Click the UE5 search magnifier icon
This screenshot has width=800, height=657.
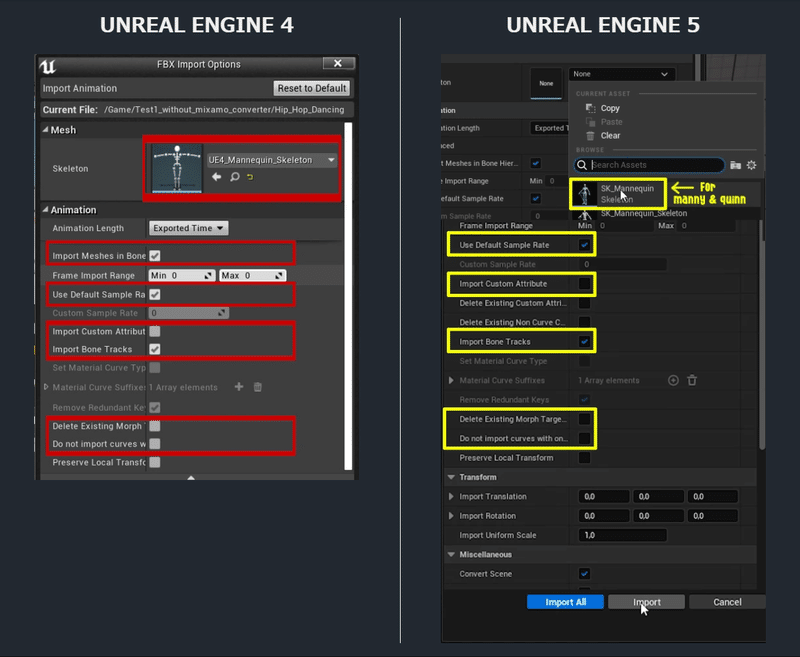[582, 165]
